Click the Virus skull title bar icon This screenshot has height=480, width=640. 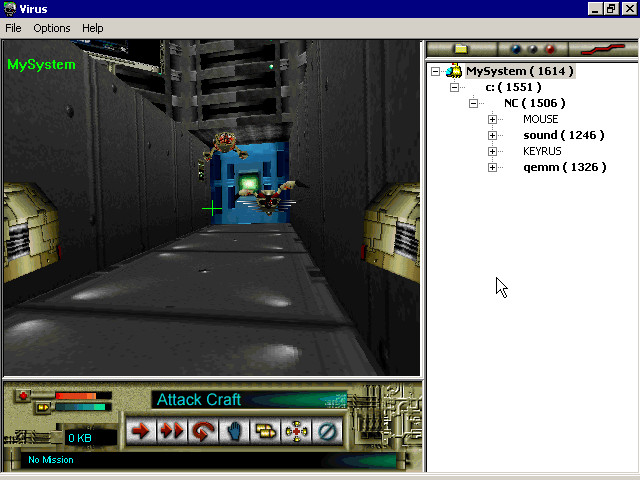click(9, 9)
